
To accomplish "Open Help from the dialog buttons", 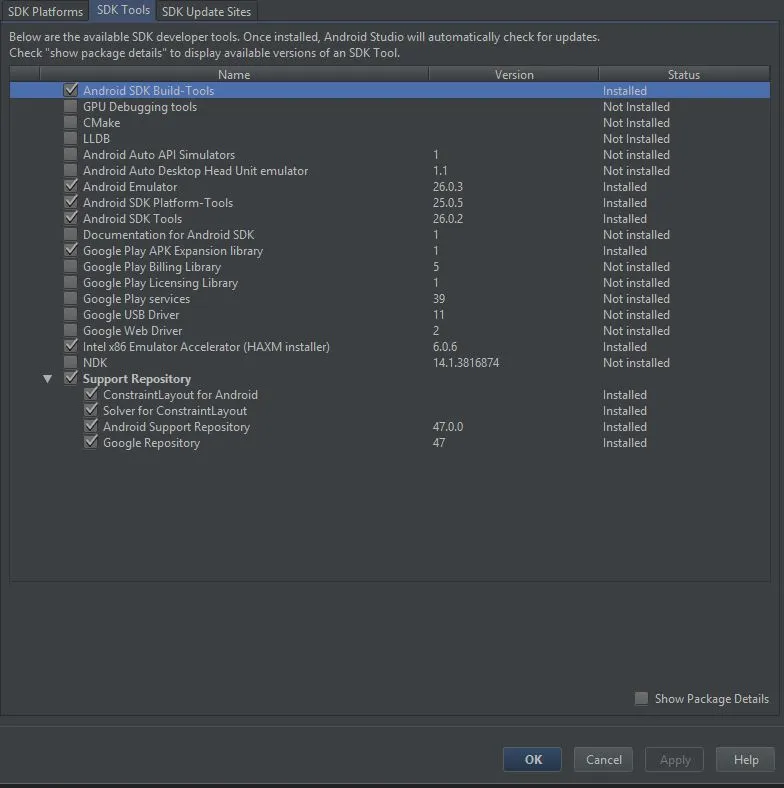I will pos(745,759).
